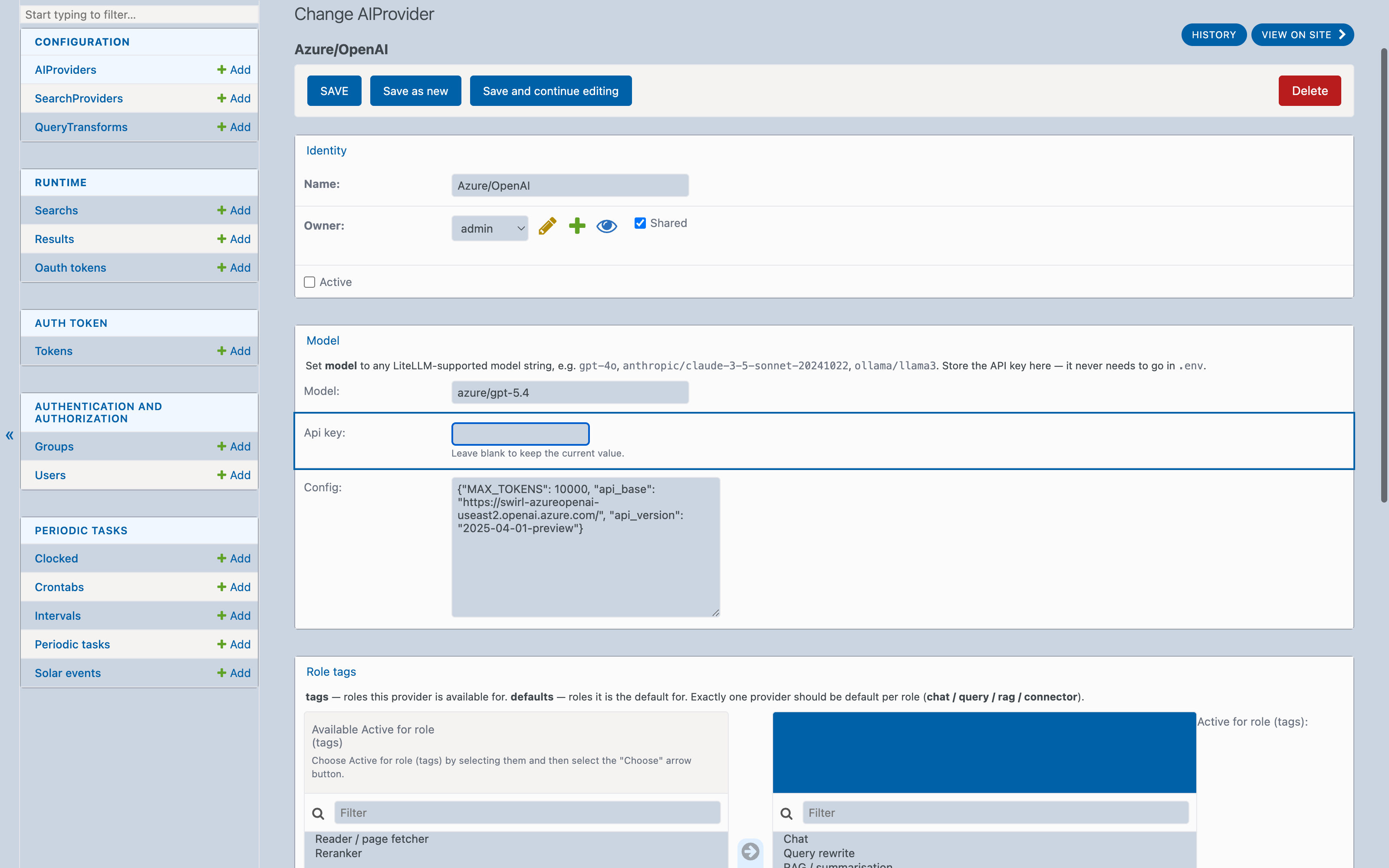Click the sidebar filter text box
This screenshot has height=868, width=1389.
coord(139,14)
